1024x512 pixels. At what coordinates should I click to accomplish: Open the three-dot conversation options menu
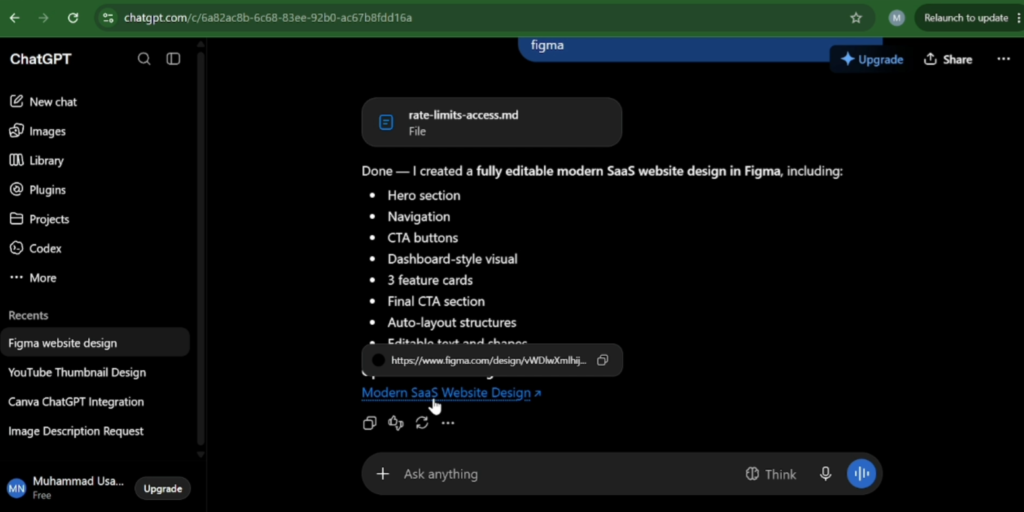point(1003,59)
